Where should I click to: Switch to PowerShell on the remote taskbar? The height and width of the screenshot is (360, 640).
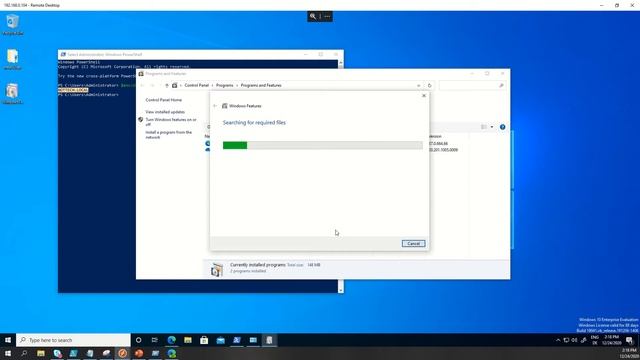(237, 340)
